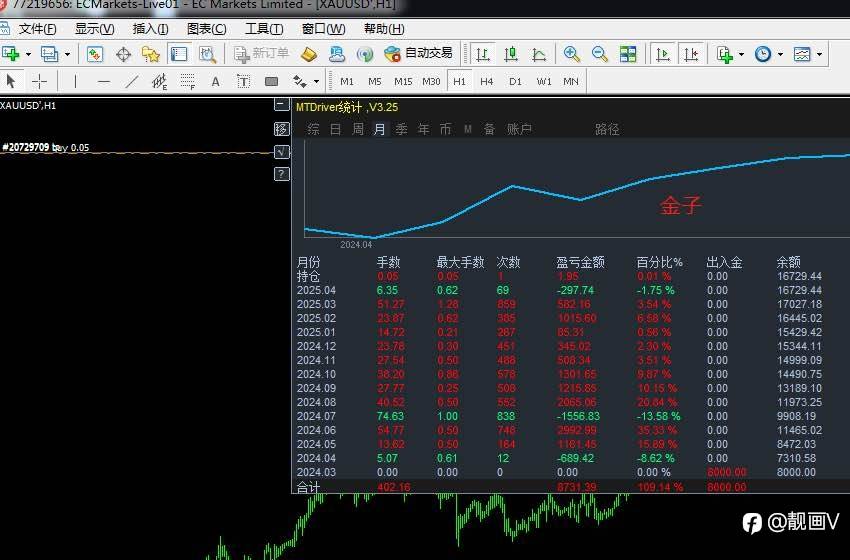Switch to W1 timeframe
This screenshot has height=560, width=850.
[x=544, y=81]
